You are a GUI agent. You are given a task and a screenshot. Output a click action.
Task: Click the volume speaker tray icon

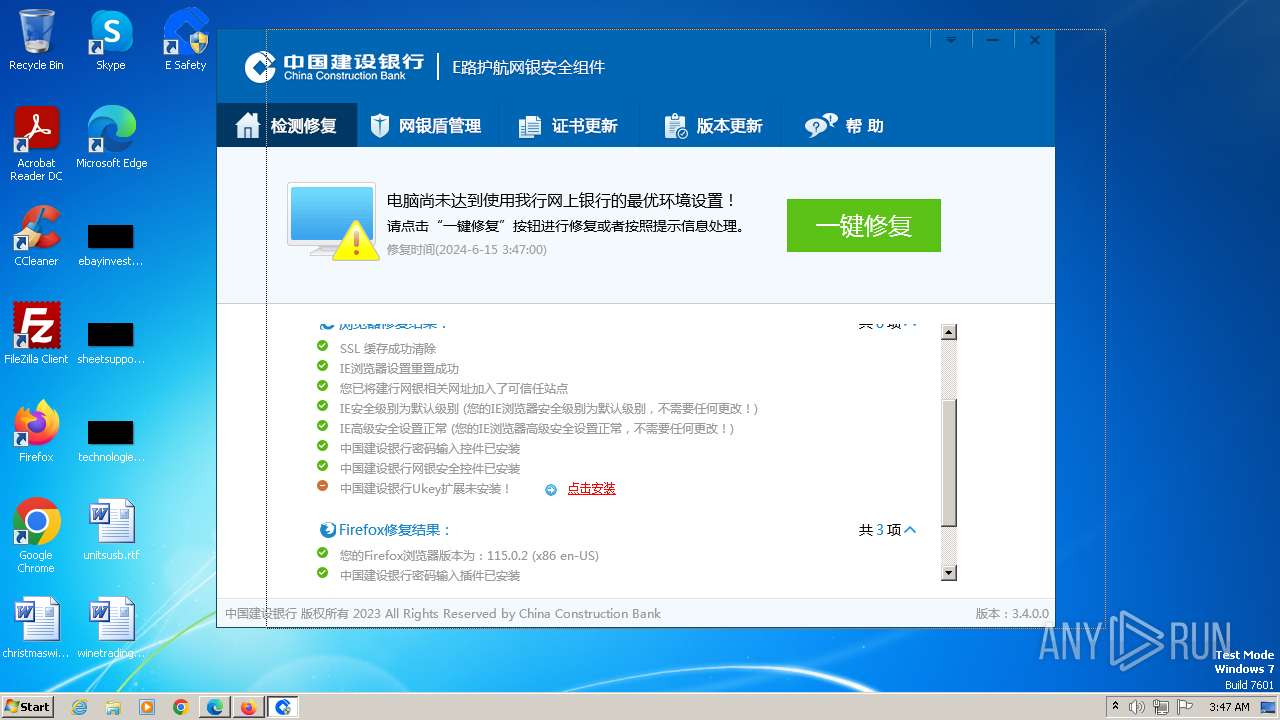tap(1137, 707)
